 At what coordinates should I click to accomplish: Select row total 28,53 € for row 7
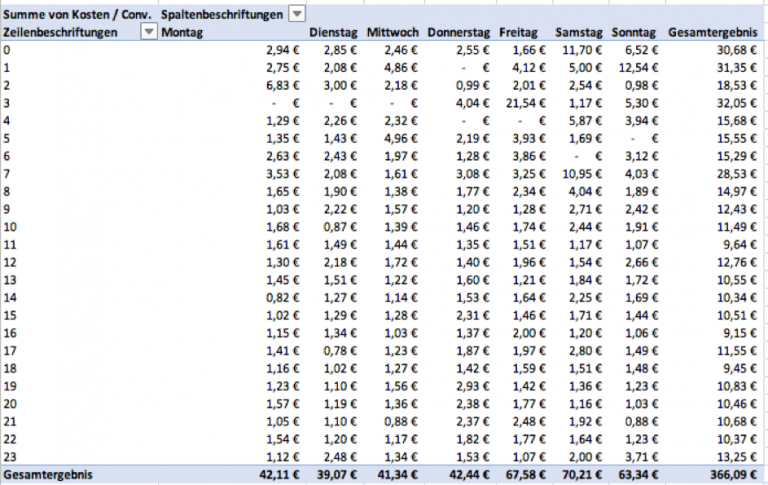tap(737, 174)
